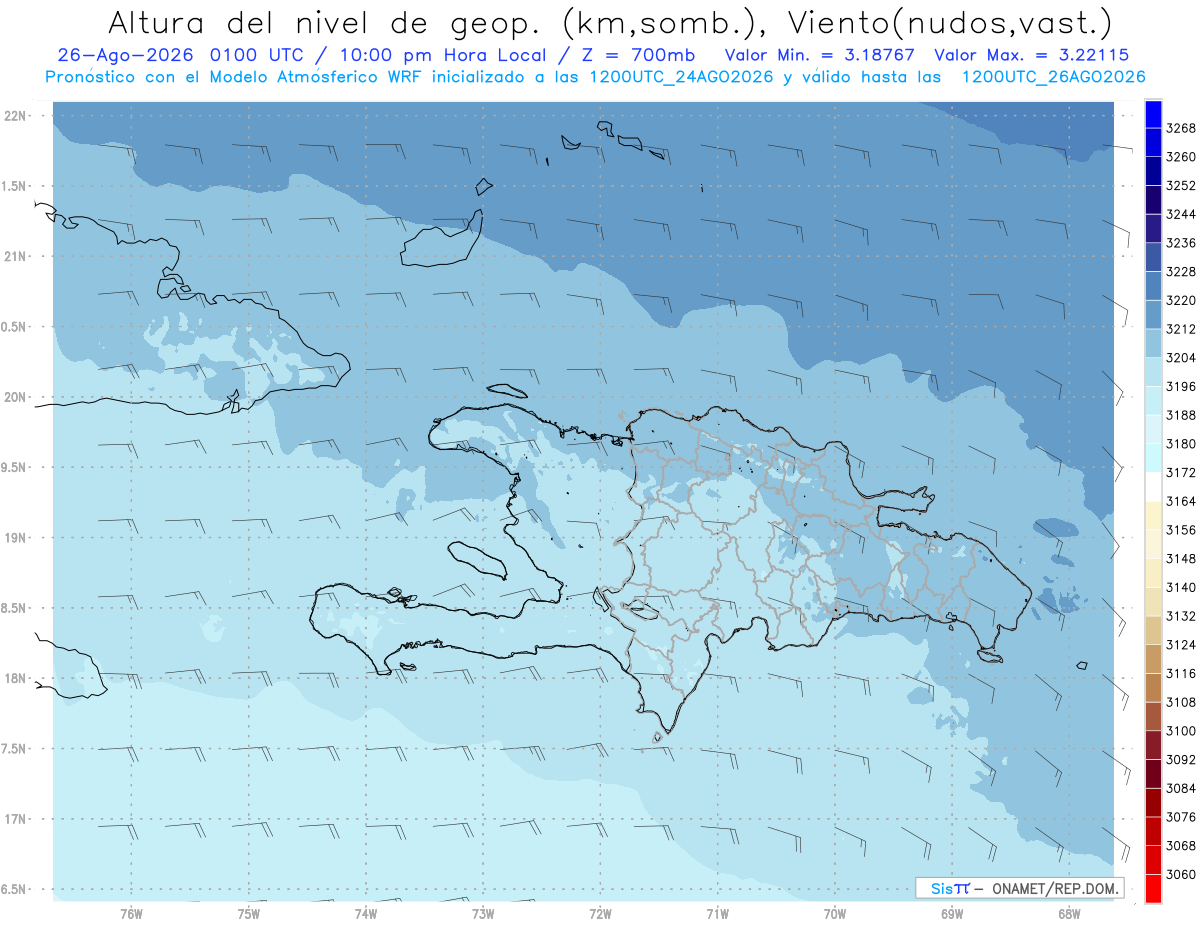Viewport: 1200px width, 927px height.
Task: Click the 21N latitude label
Action: pyautogui.click(x=17, y=257)
